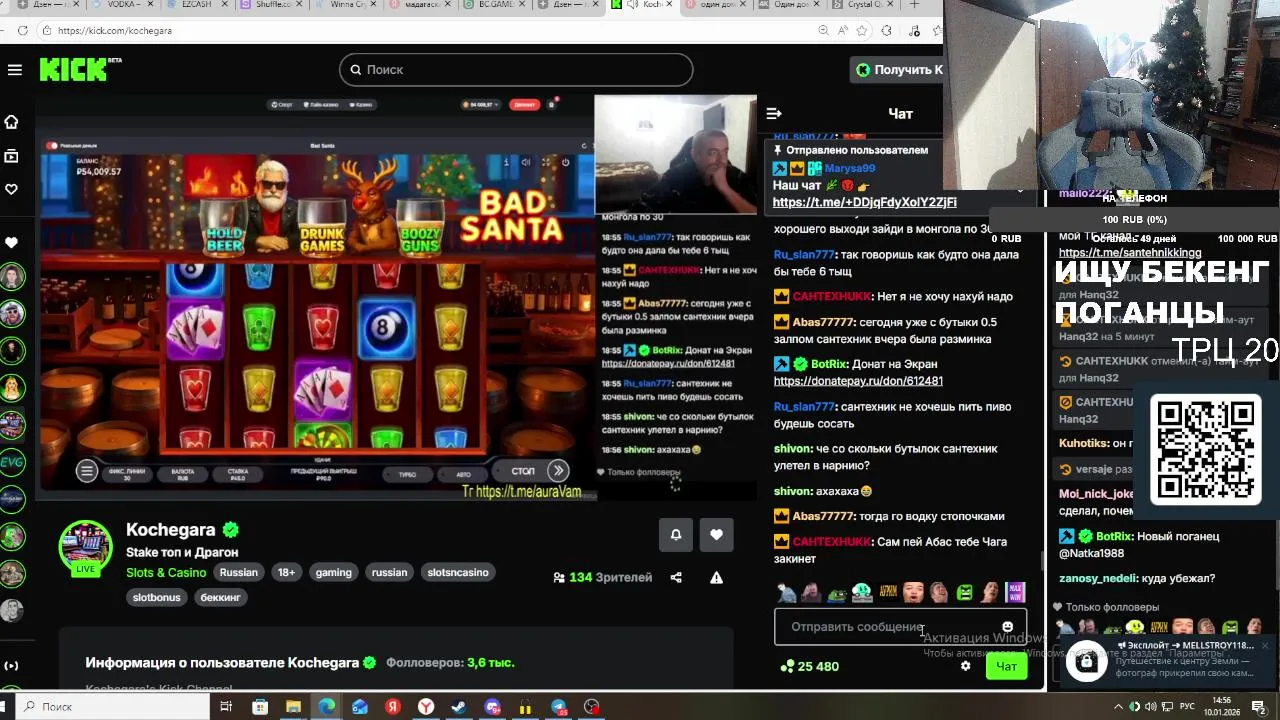Screen dimensions: 1280x720
Task: Expand the sidebar with the bottom arrows icon
Action: tap(12, 665)
